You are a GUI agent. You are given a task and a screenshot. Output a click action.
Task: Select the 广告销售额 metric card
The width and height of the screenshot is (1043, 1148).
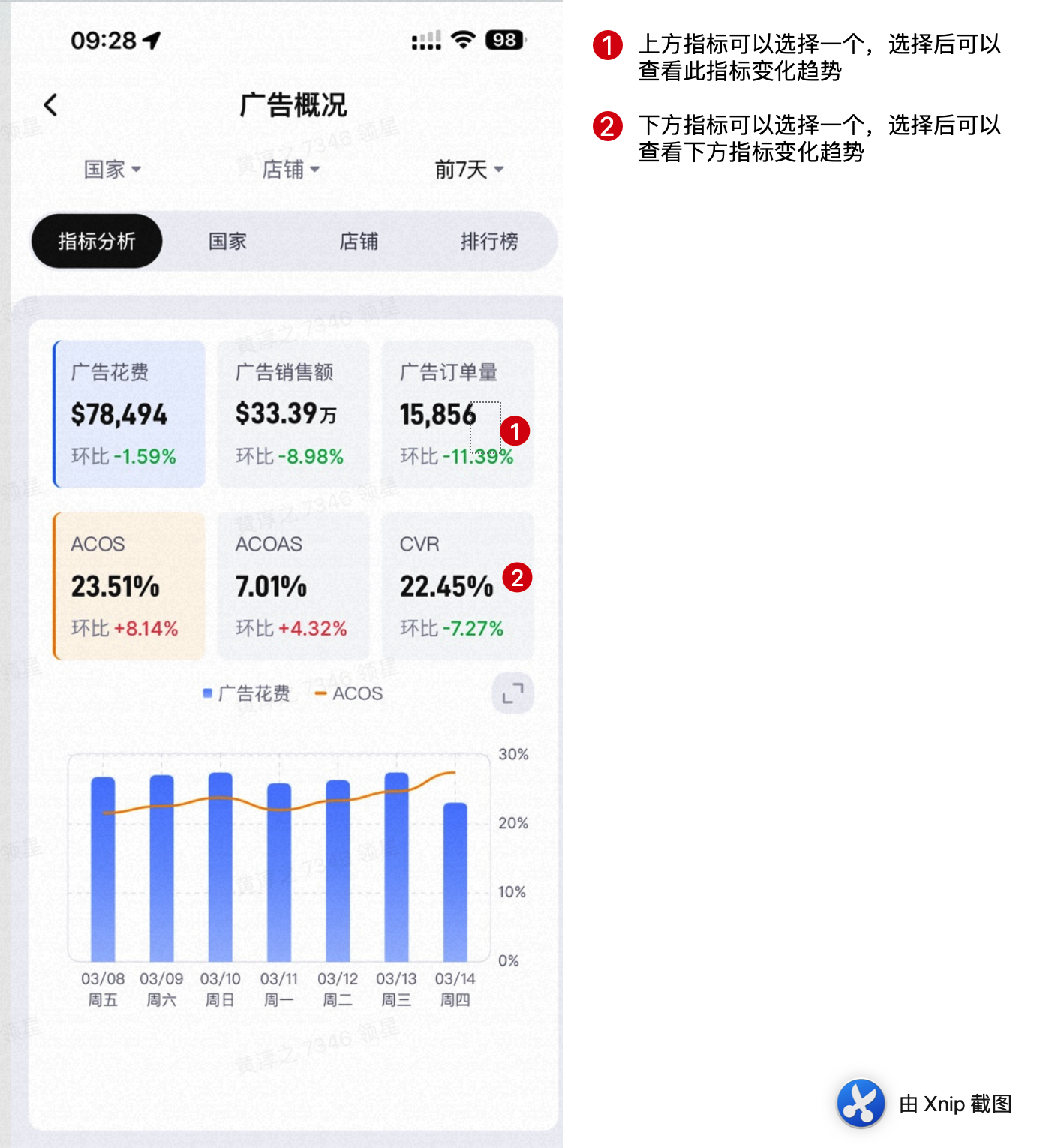coord(293,414)
